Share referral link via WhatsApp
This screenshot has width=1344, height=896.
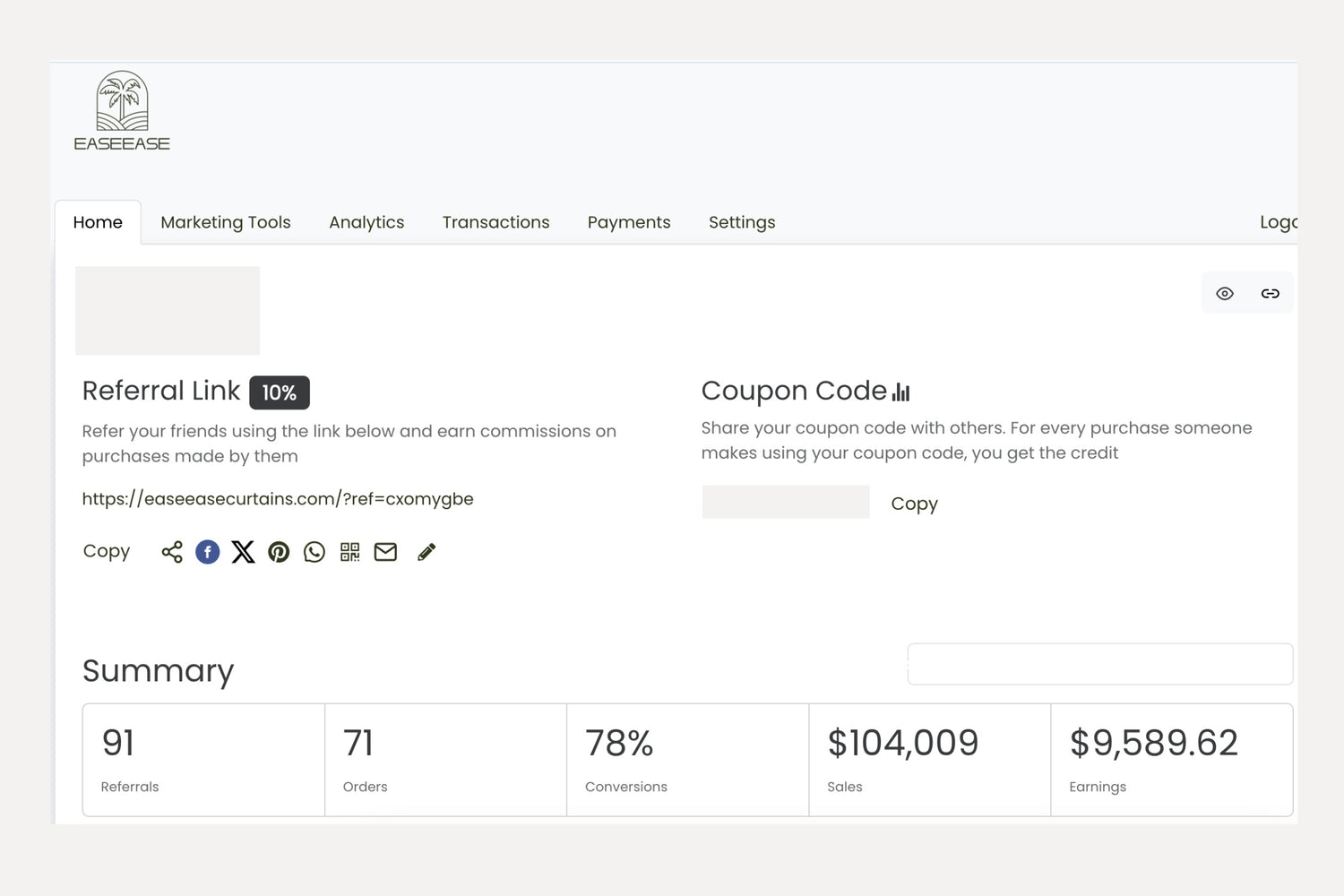(x=314, y=552)
